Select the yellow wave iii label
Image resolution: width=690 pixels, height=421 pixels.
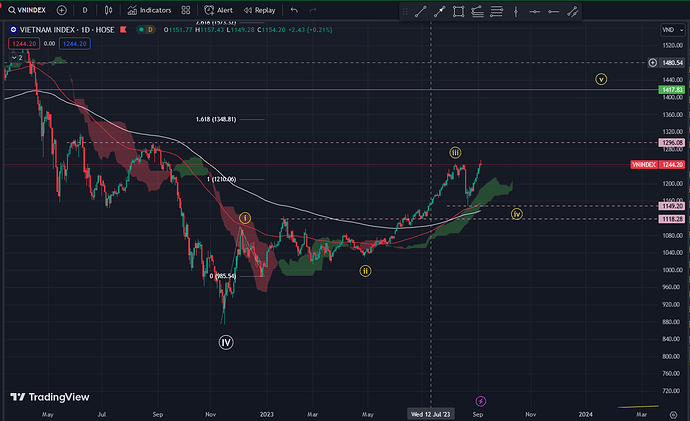tap(455, 153)
